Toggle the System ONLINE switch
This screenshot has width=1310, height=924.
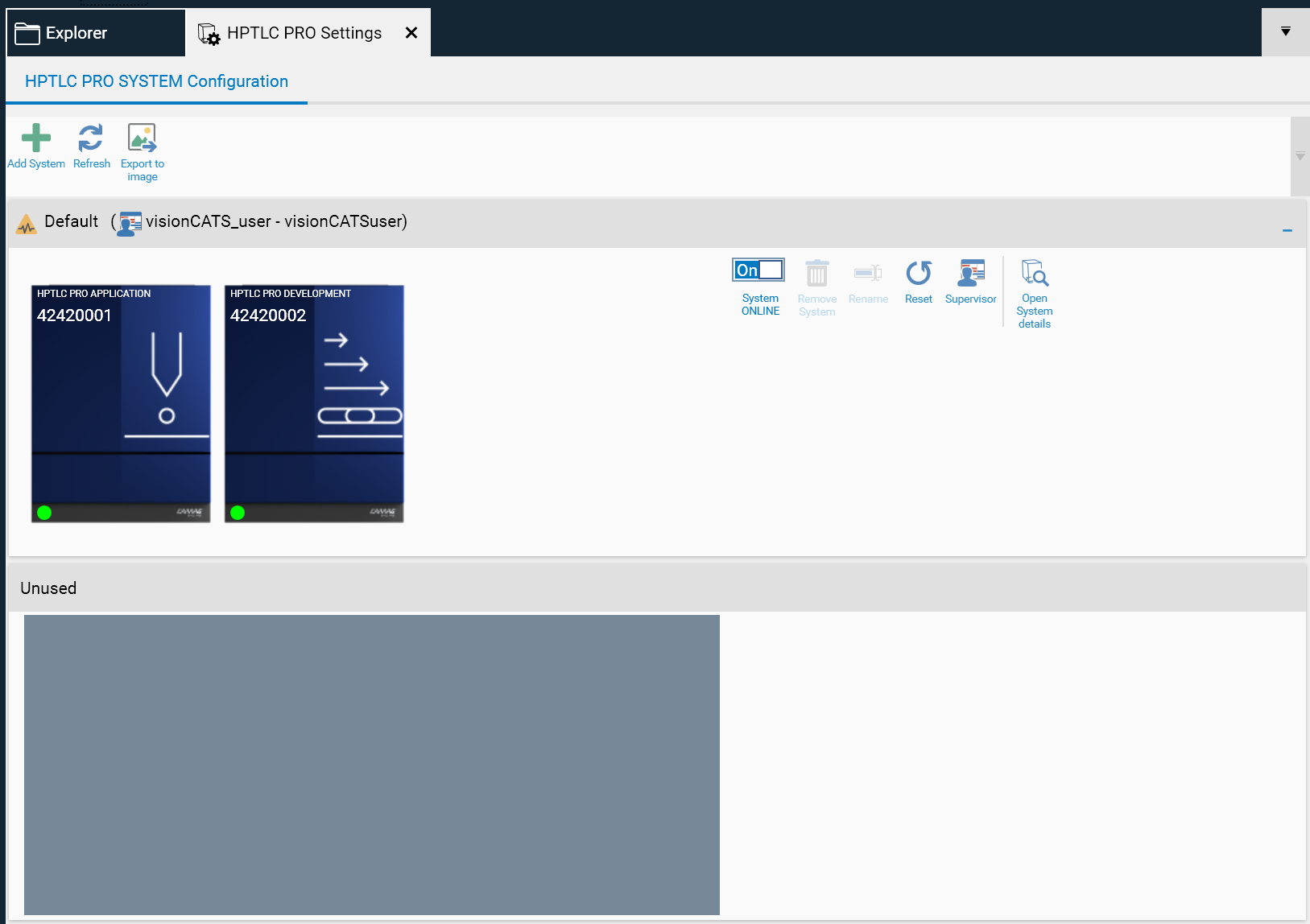tap(758, 270)
